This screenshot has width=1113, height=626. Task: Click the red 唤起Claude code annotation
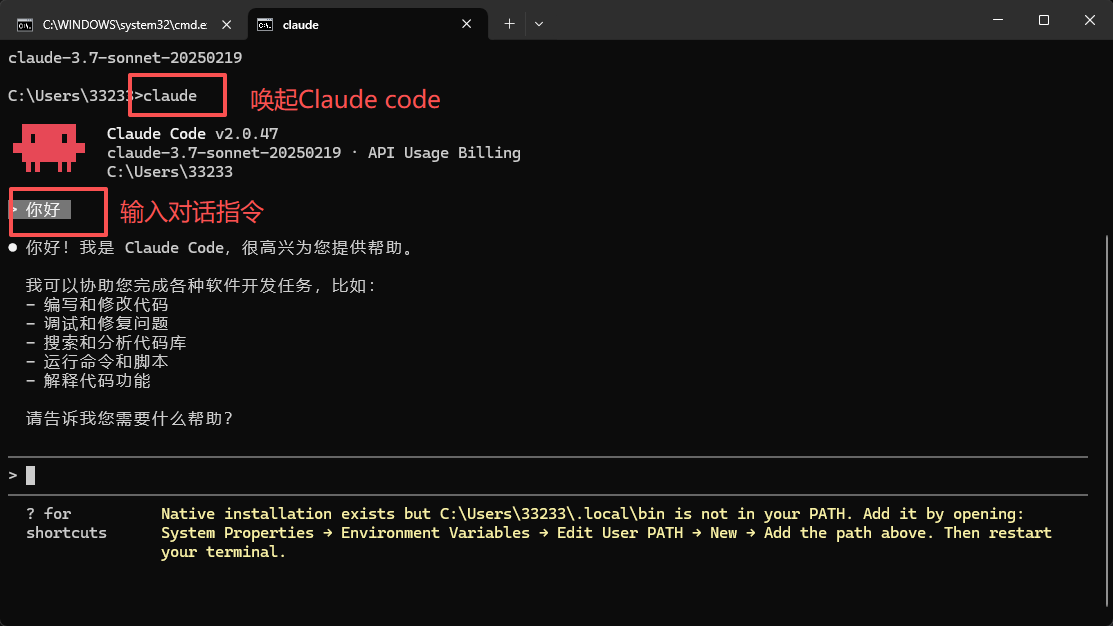click(345, 99)
